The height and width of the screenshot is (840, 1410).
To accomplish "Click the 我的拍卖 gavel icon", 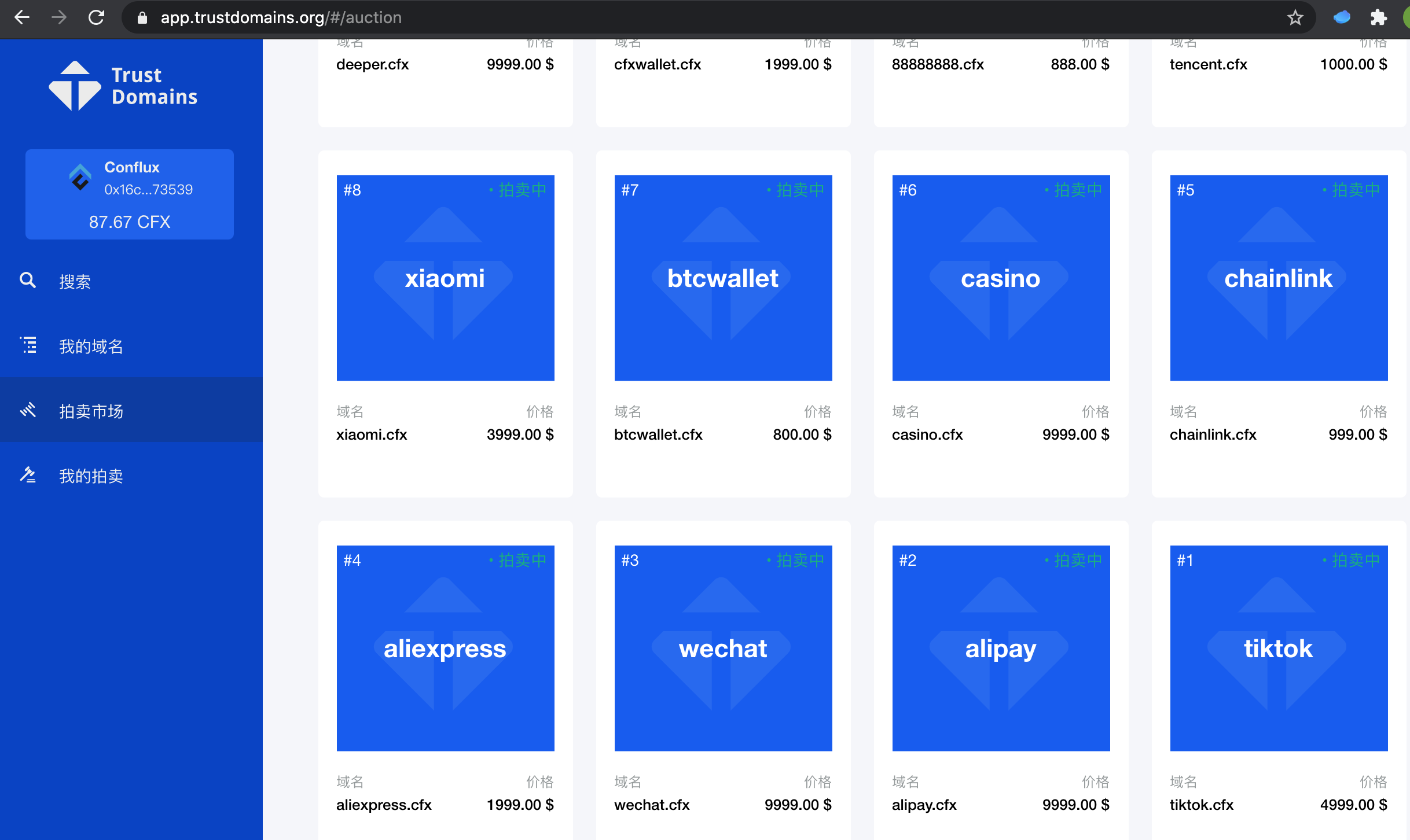I will pos(28,475).
